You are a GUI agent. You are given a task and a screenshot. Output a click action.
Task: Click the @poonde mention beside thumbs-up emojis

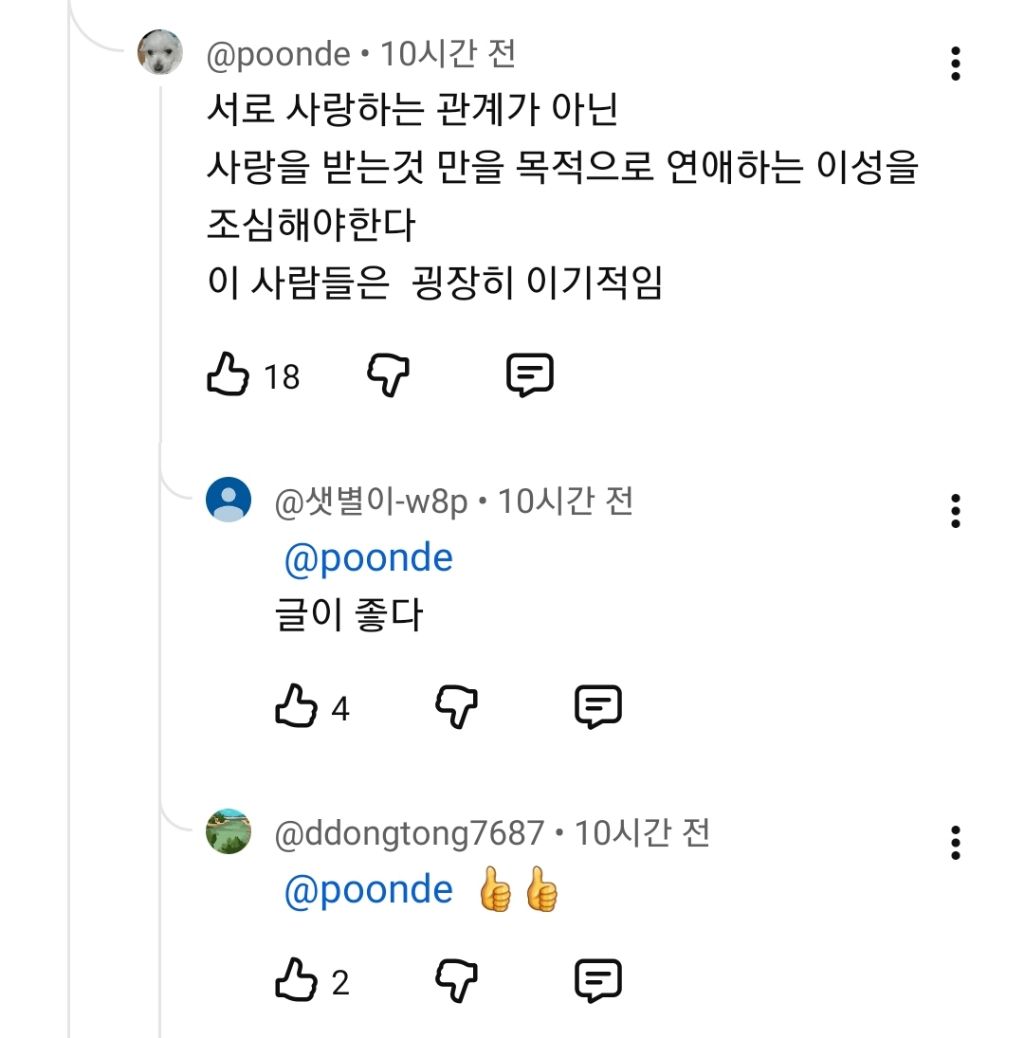[368, 890]
